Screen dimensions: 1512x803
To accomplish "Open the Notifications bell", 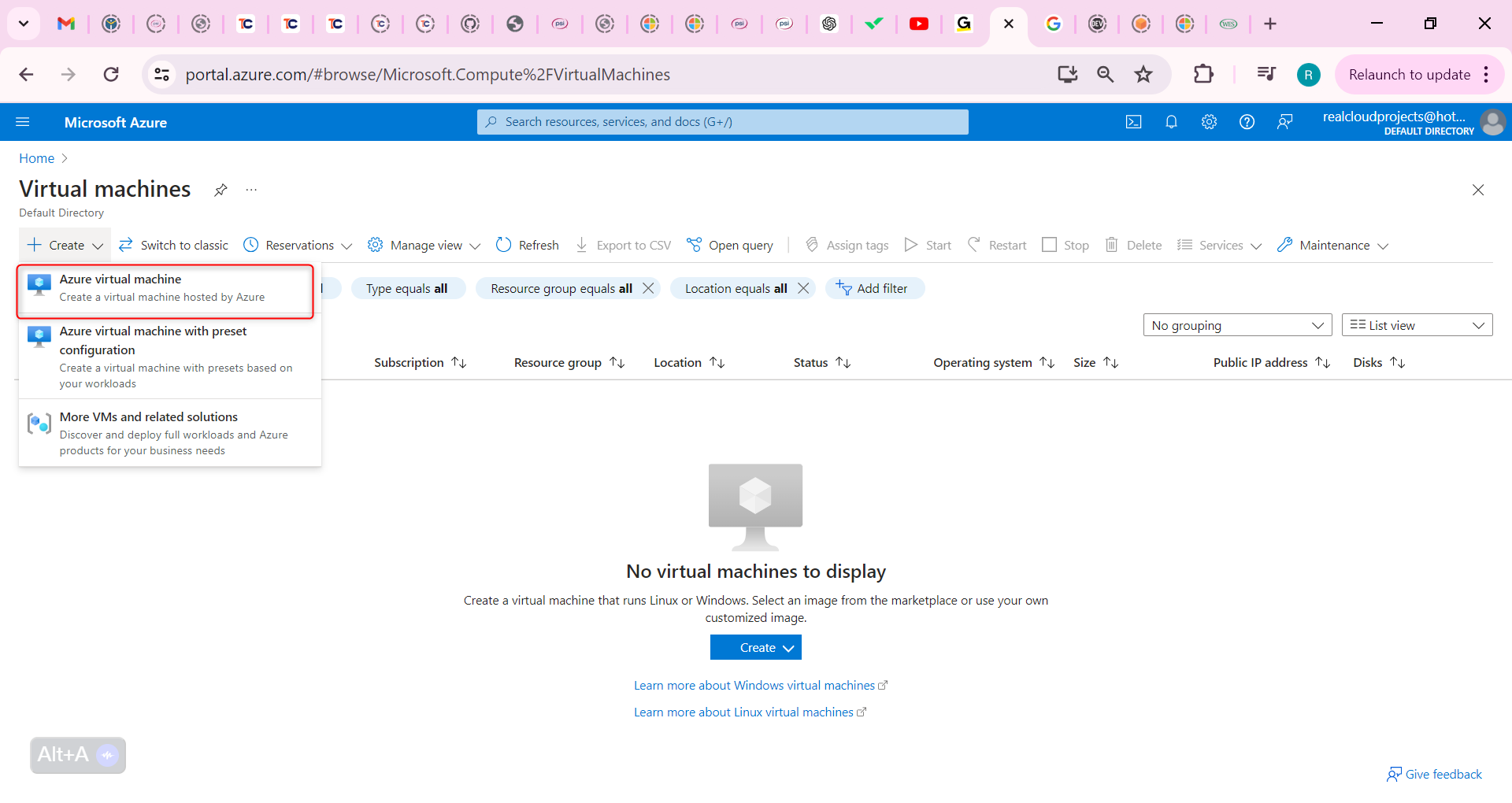I will [x=1171, y=122].
